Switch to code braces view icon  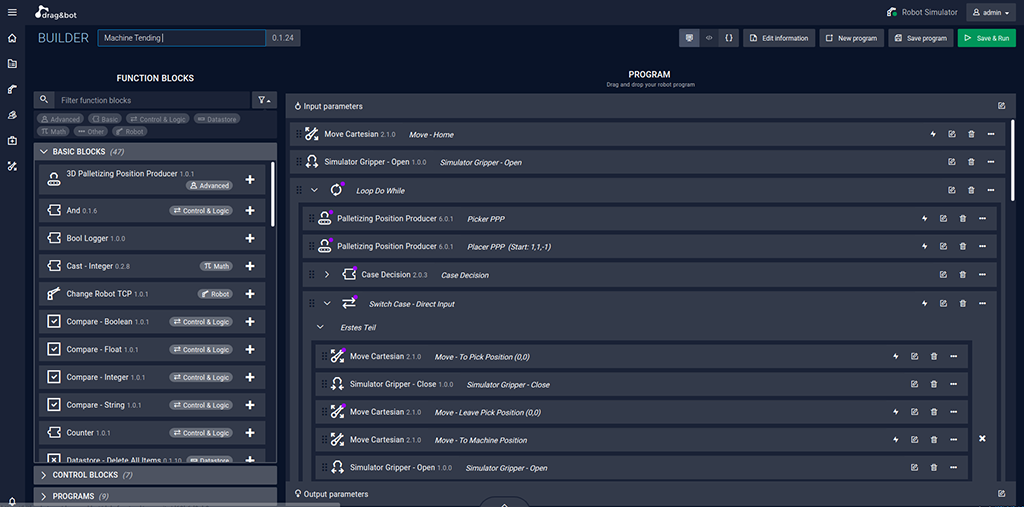tap(729, 38)
